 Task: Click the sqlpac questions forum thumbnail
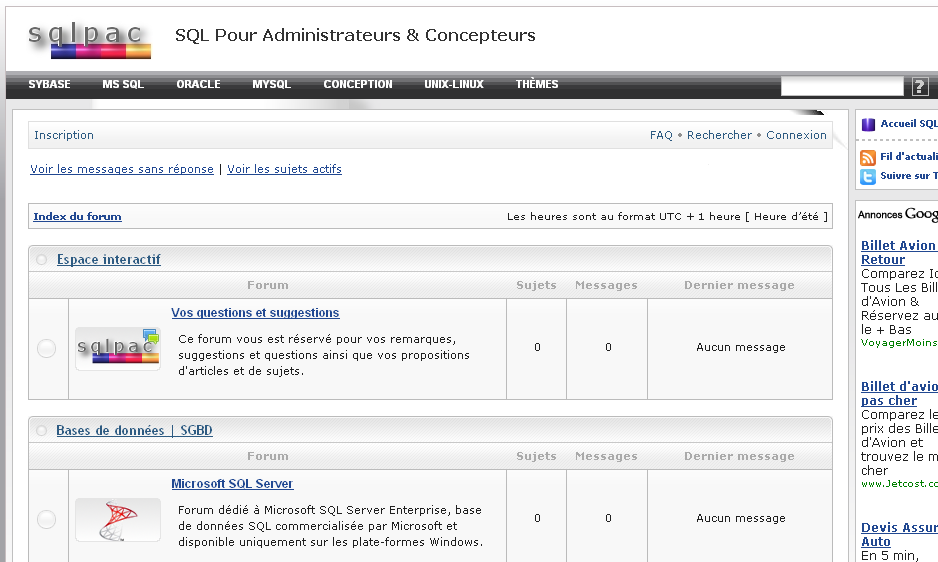[x=118, y=348]
